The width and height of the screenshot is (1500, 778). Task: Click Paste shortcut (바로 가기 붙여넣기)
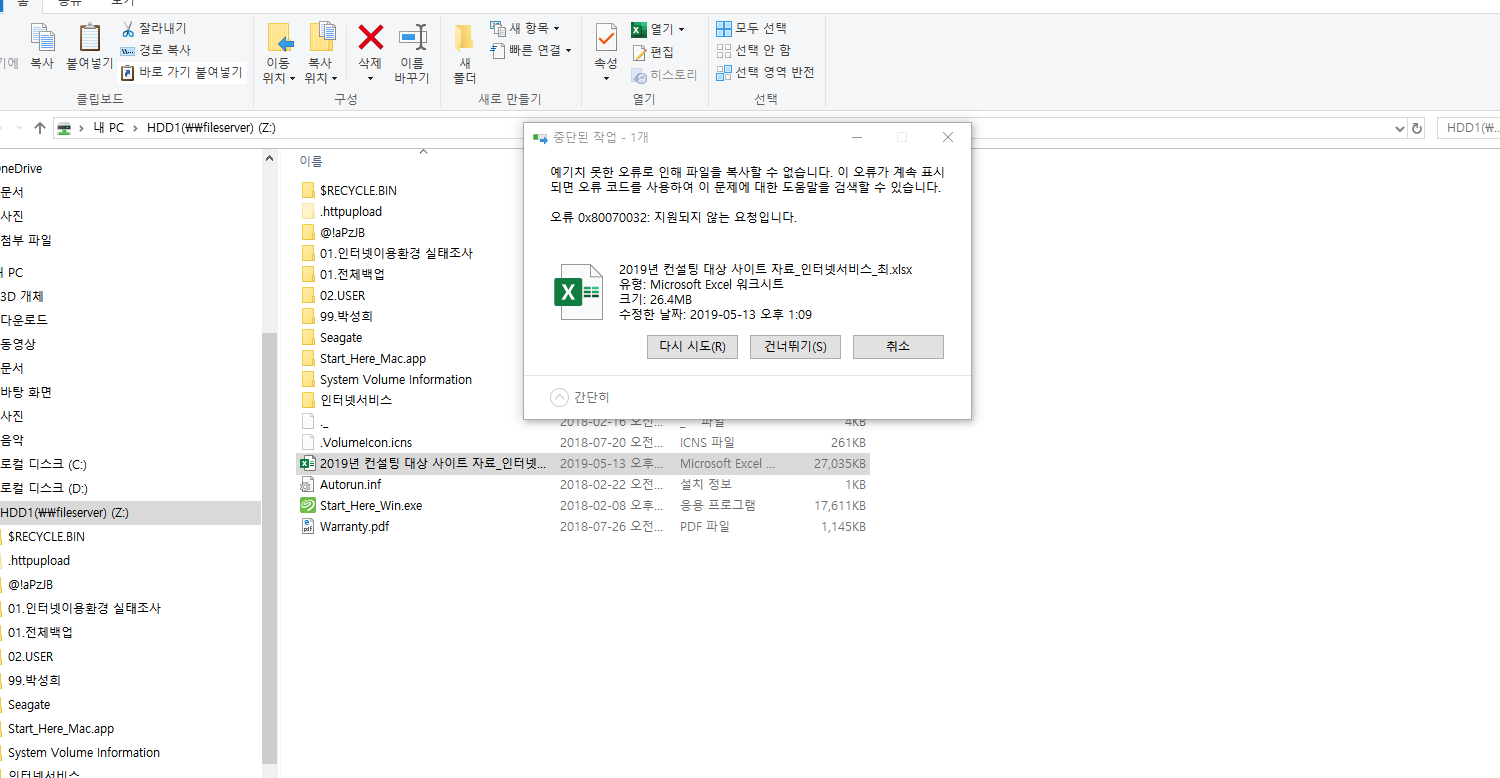coord(181,72)
